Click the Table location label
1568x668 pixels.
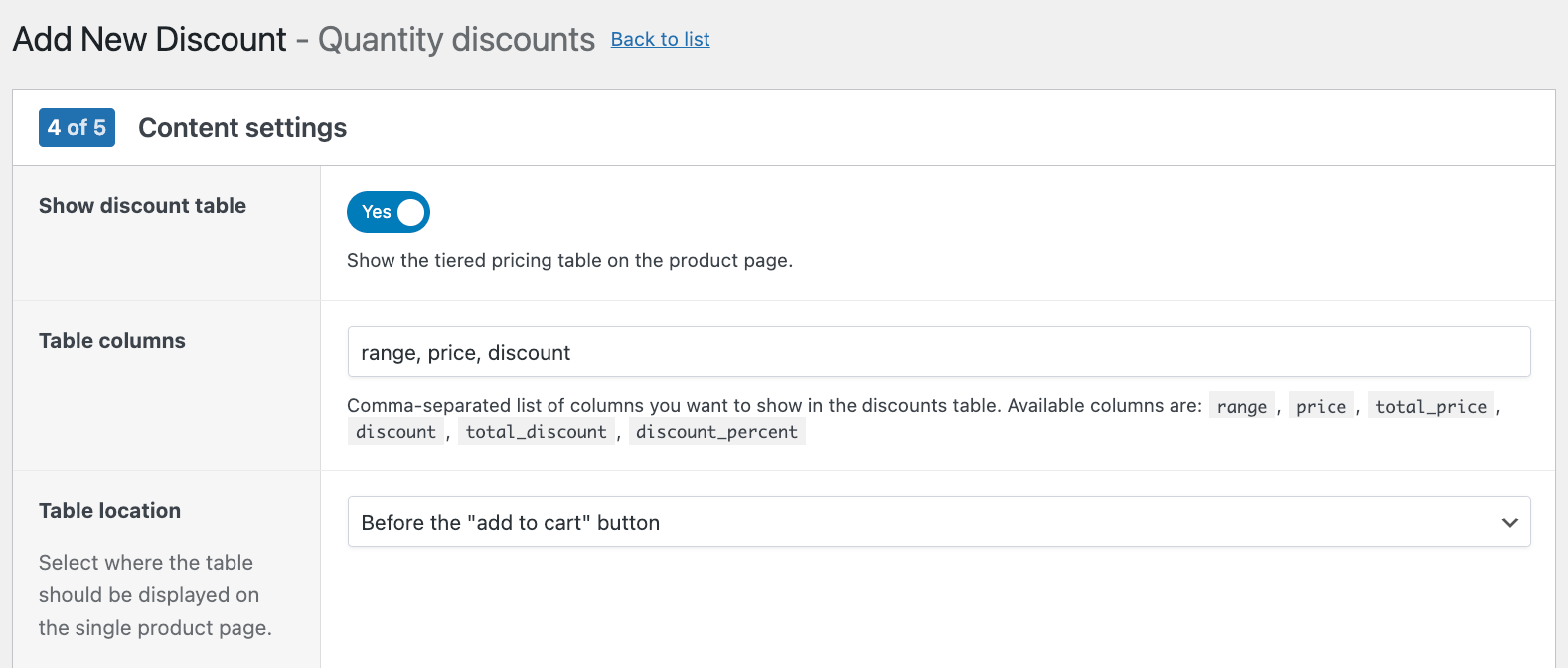[109, 511]
